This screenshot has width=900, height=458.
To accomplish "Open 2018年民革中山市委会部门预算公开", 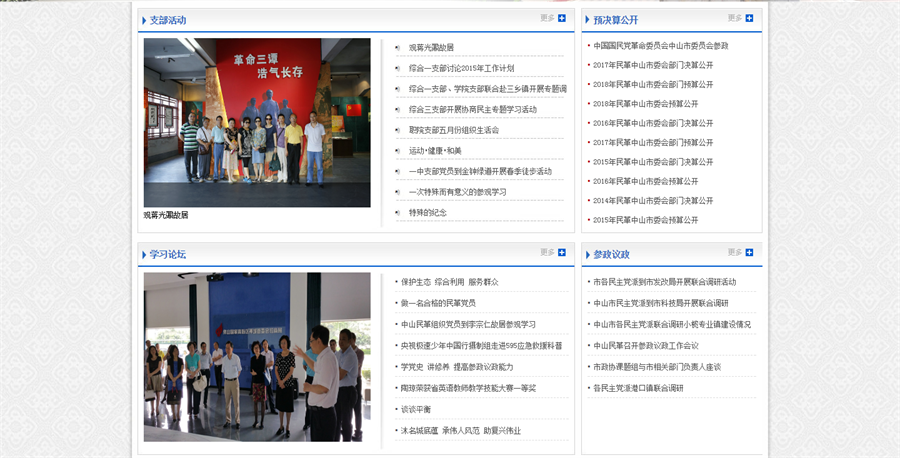I will point(653,84).
